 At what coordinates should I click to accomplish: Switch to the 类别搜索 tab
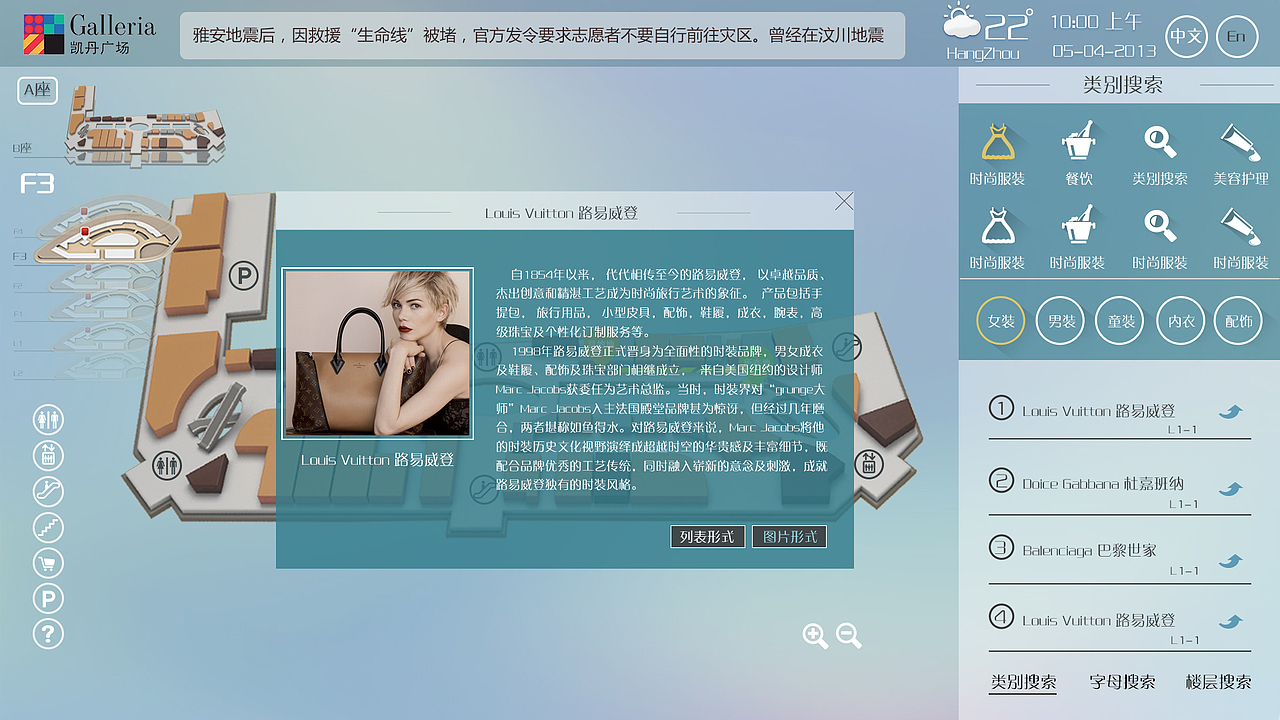[x=1024, y=682]
